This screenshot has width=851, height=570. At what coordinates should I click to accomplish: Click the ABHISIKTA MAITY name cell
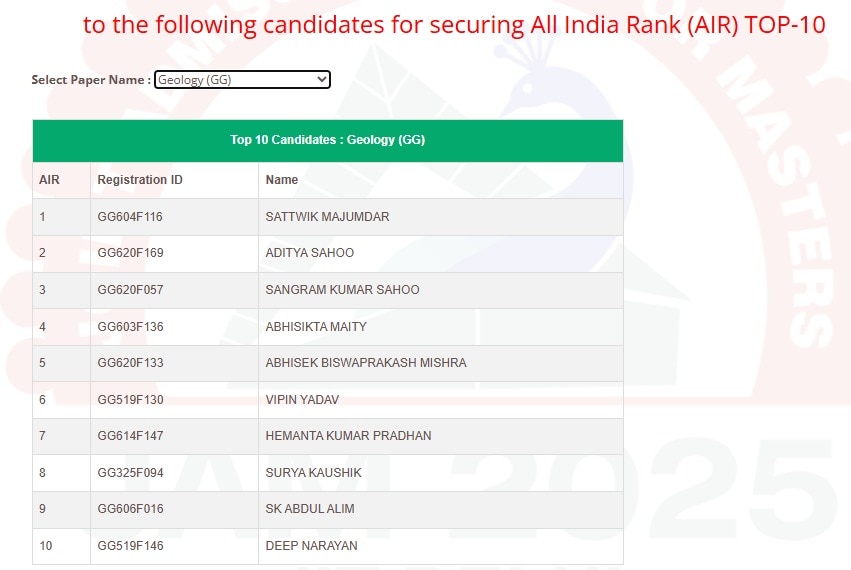(x=316, y=327)
